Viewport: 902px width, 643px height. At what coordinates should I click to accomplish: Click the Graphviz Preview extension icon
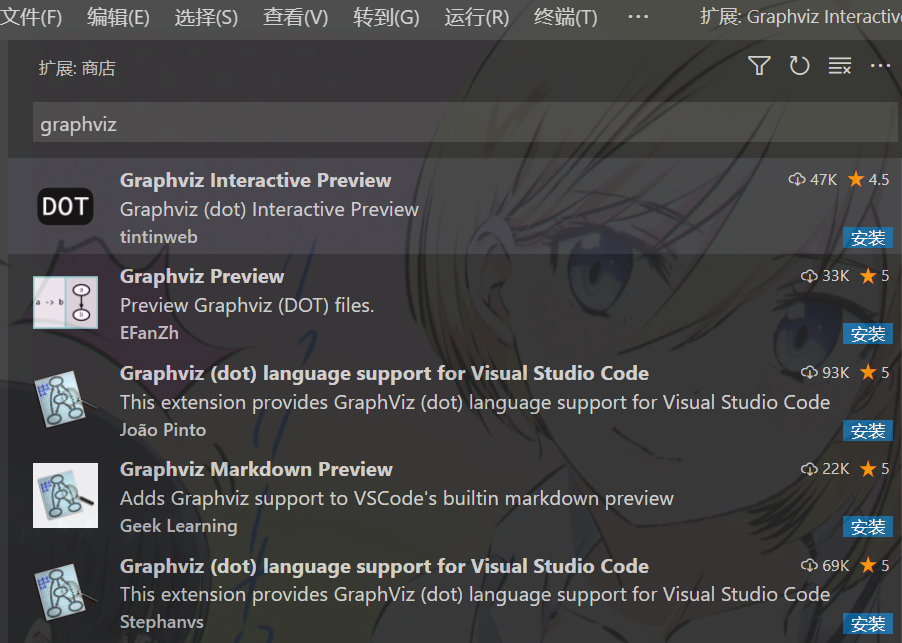pos(64,302)
